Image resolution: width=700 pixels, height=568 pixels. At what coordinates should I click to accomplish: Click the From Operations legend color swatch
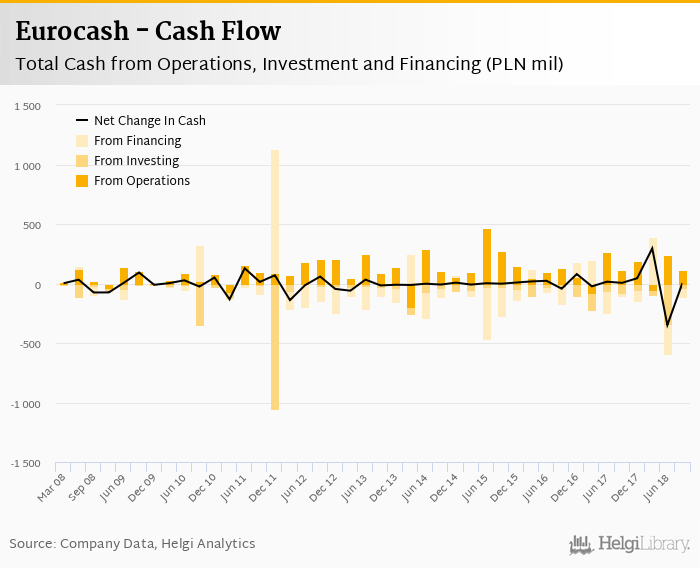[x=84, y=181]
